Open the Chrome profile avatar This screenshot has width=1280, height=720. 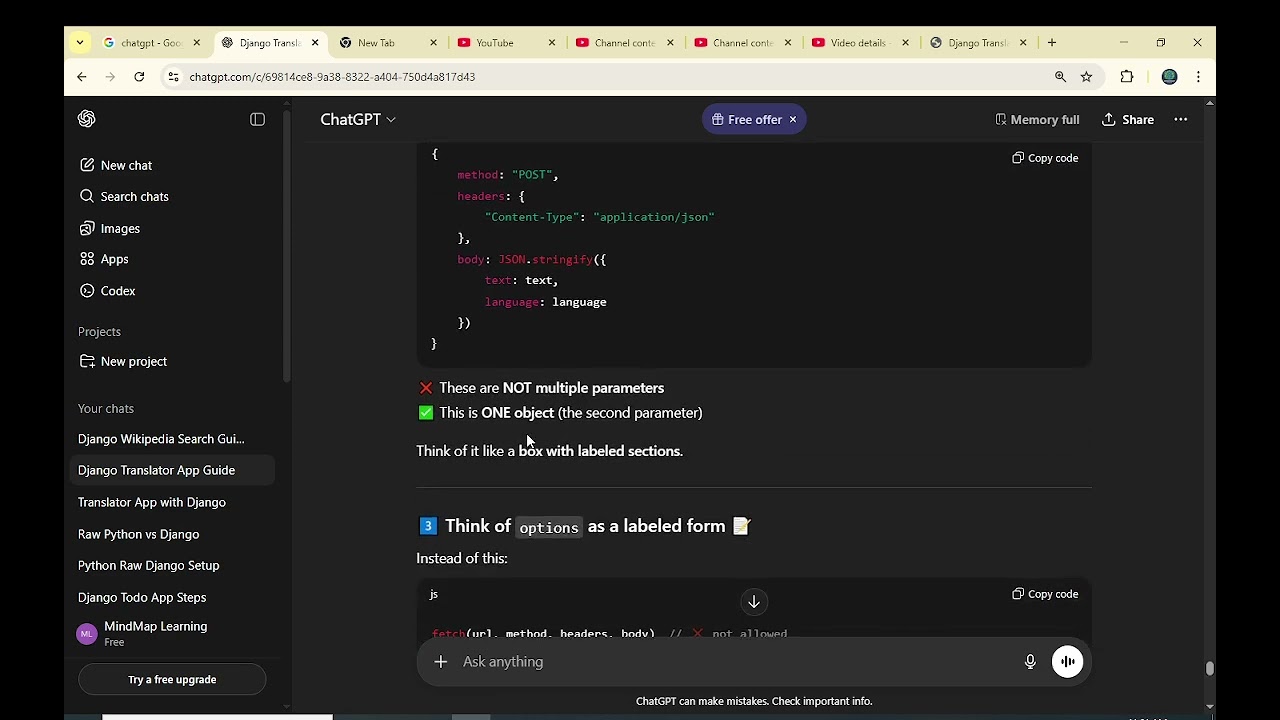[1169, 76]
